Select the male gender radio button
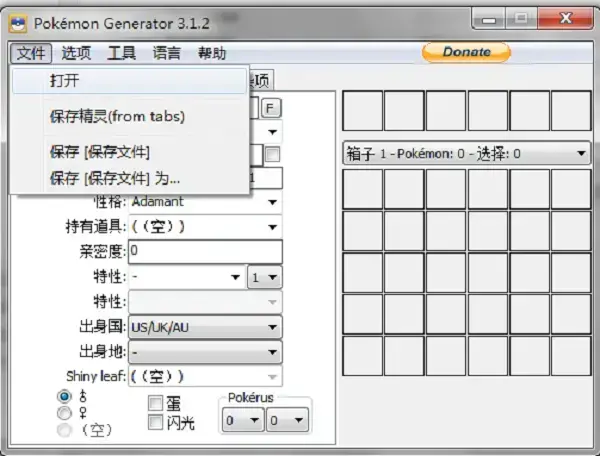 pos(64,396)
